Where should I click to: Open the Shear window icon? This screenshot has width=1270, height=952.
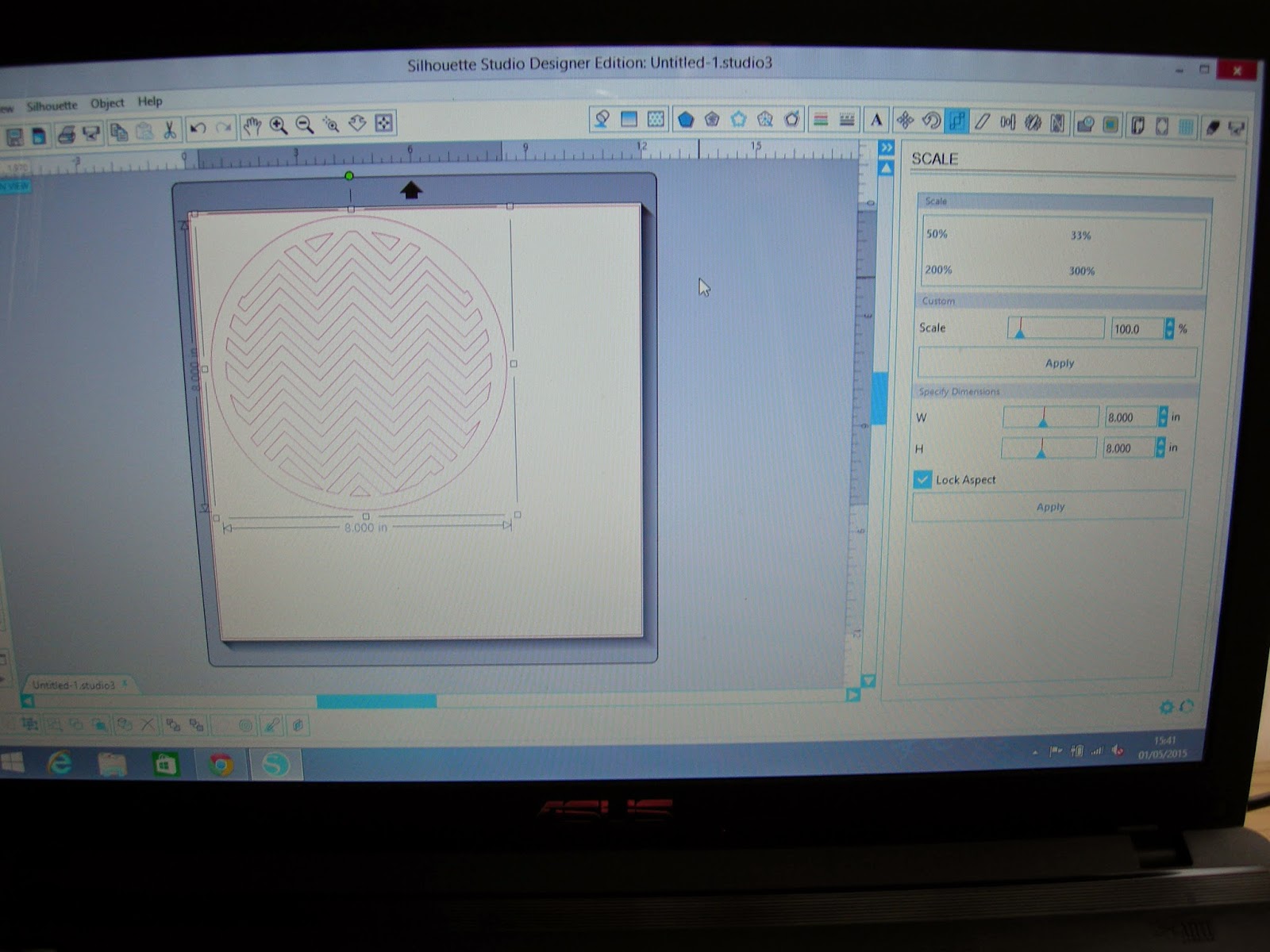click(x=983, y=121)
